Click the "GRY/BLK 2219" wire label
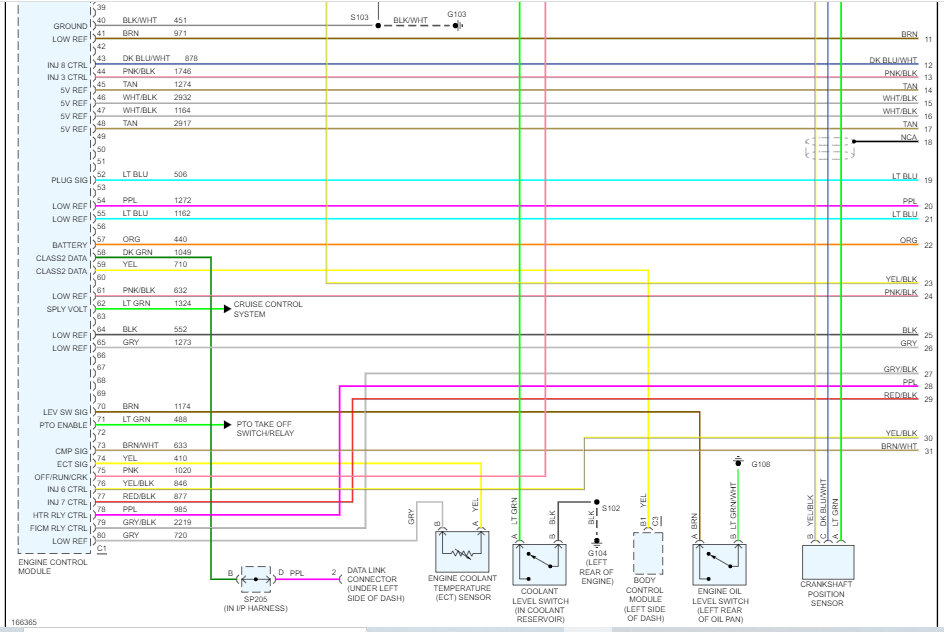This screenshot has height=632, width=944. click(157, 522)
